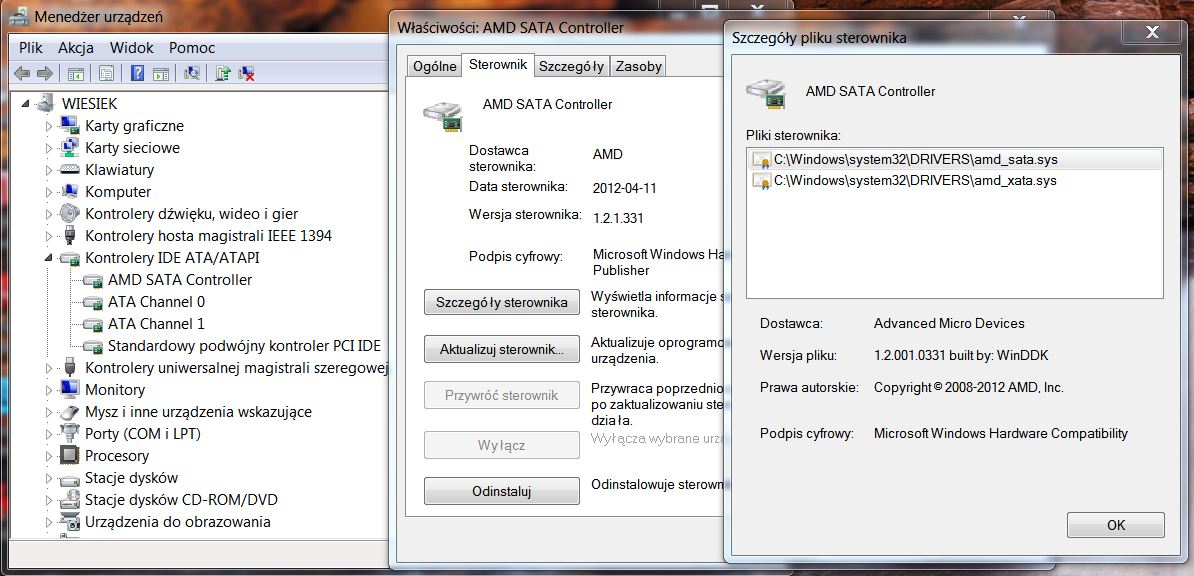
Task: Close the Szczegóły pliku sterownika dialog
Action: coord(1152,31)
